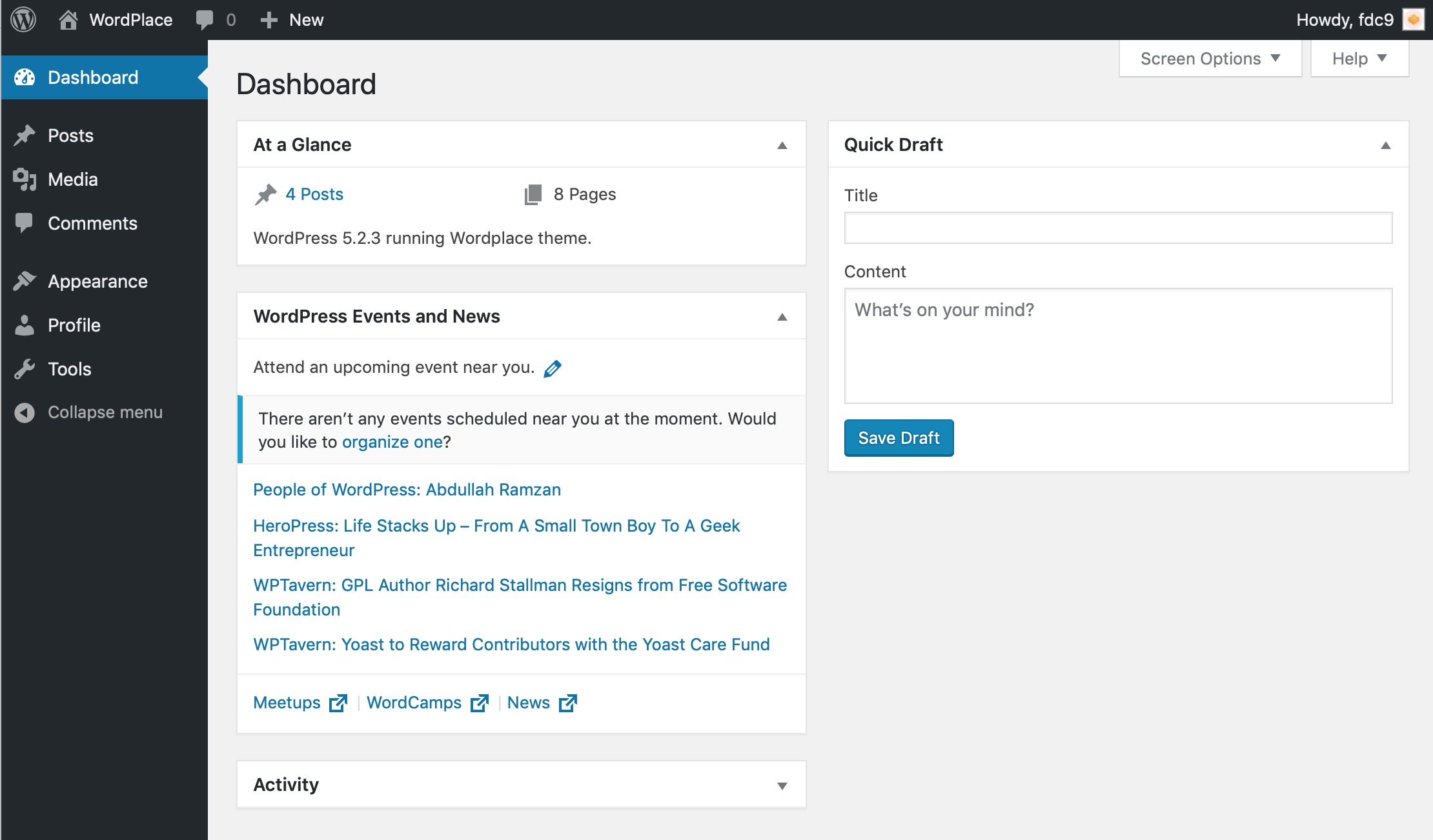Collapse the WordPress Events and News panel
Image resolution: width=1433 pixels, height=840 pixels.
(783, 317)
